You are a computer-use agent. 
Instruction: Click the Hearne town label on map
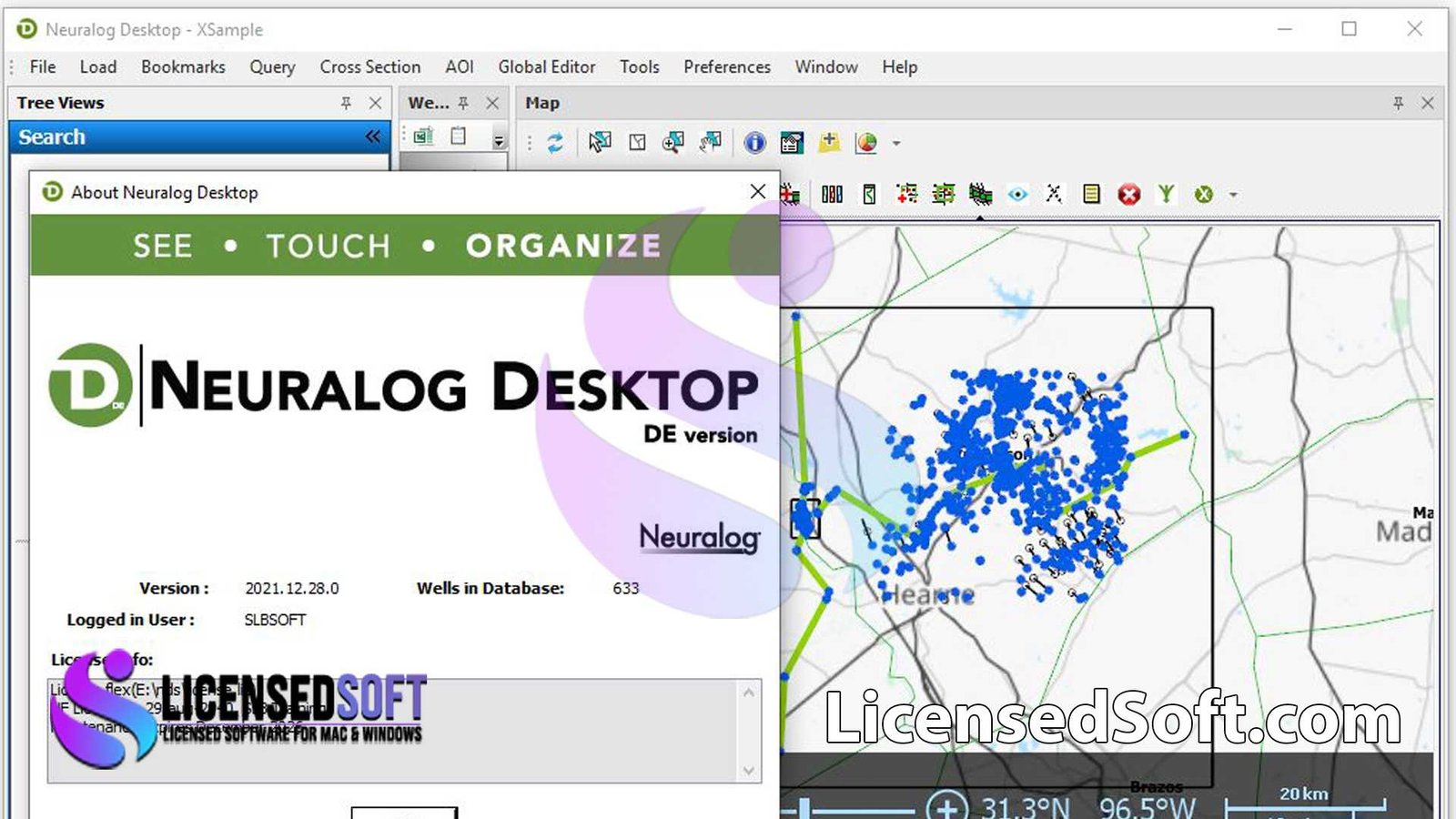pos(927,596)
